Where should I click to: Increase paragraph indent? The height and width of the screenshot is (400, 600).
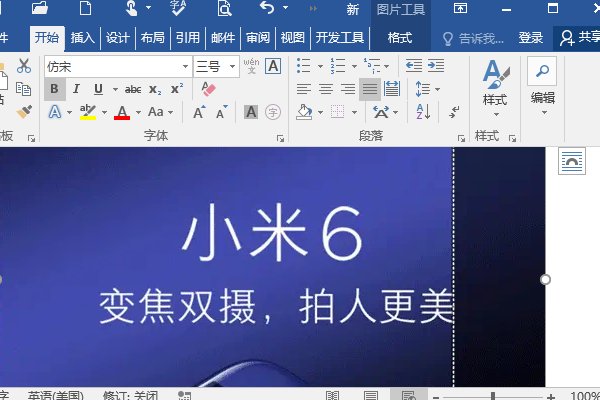tap(436, 66)
